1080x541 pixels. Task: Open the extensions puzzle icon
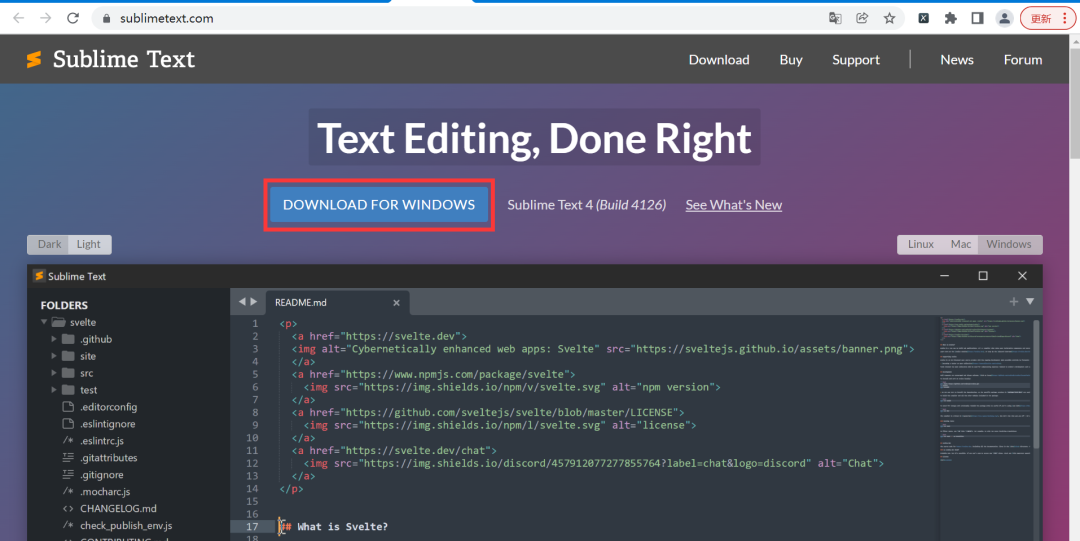[951, 19]
